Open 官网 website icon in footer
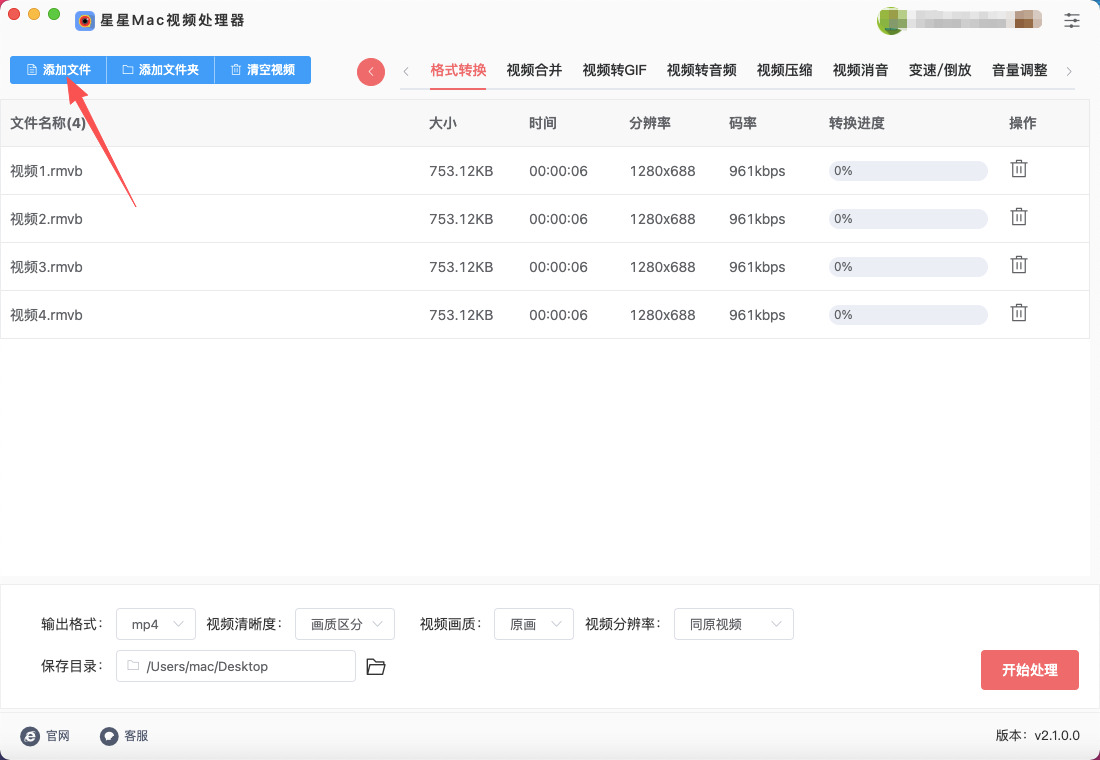The height and width of the screenshot is (760, 1100). (30, 736)
